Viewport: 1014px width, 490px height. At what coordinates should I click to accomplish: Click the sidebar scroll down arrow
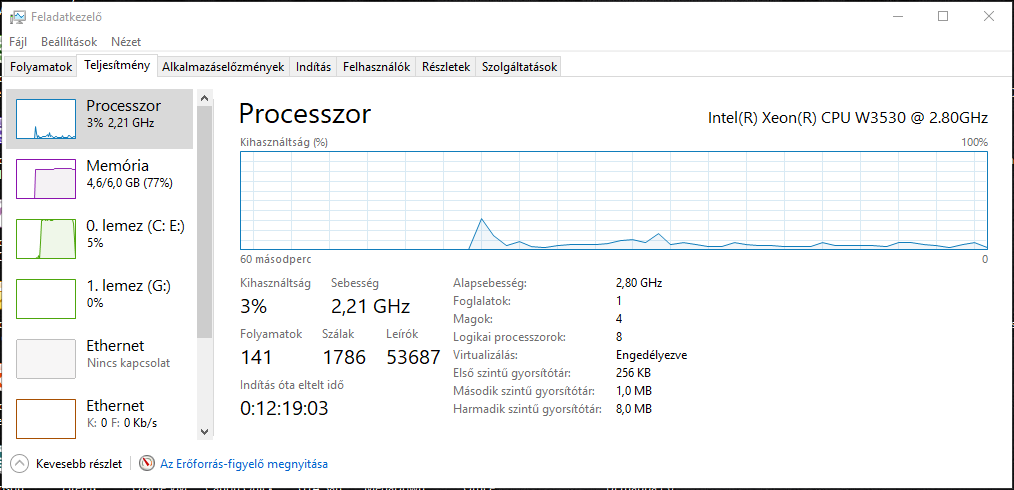coord(204,431)
